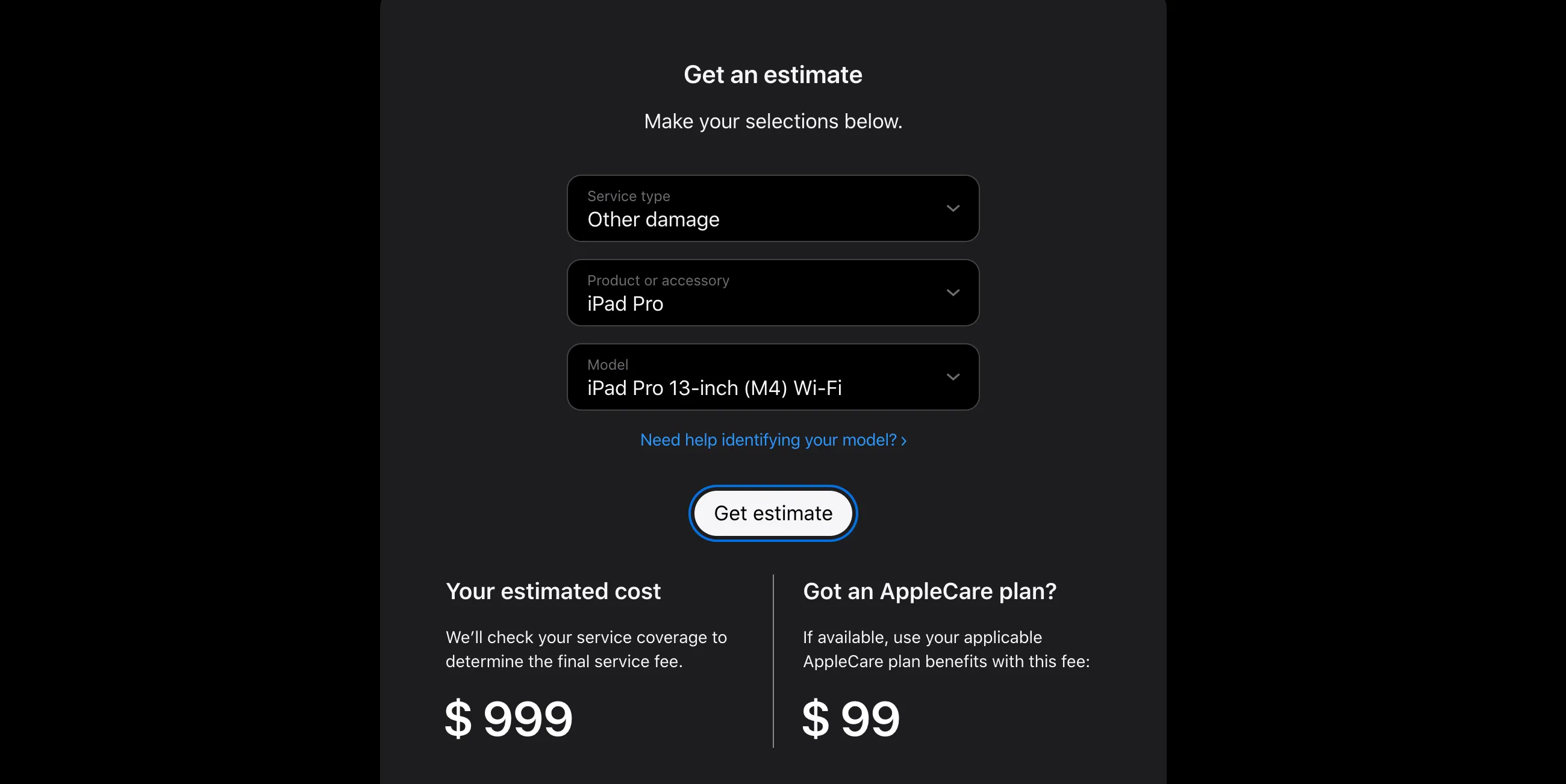Viewport: 1566px width, 784px height.
Task: Select the Other damage value
Action: click(654, 220)
